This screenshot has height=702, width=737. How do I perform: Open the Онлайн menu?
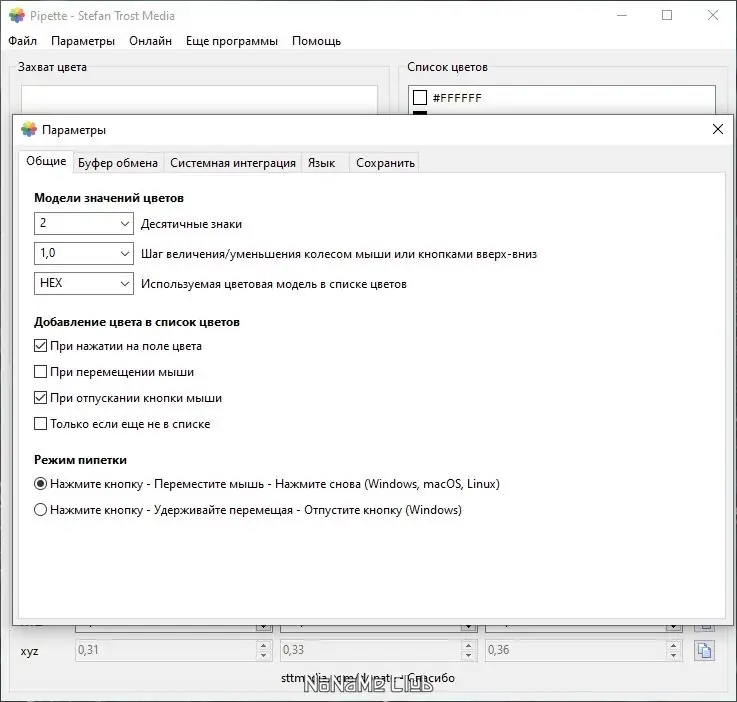coord(150,41)
